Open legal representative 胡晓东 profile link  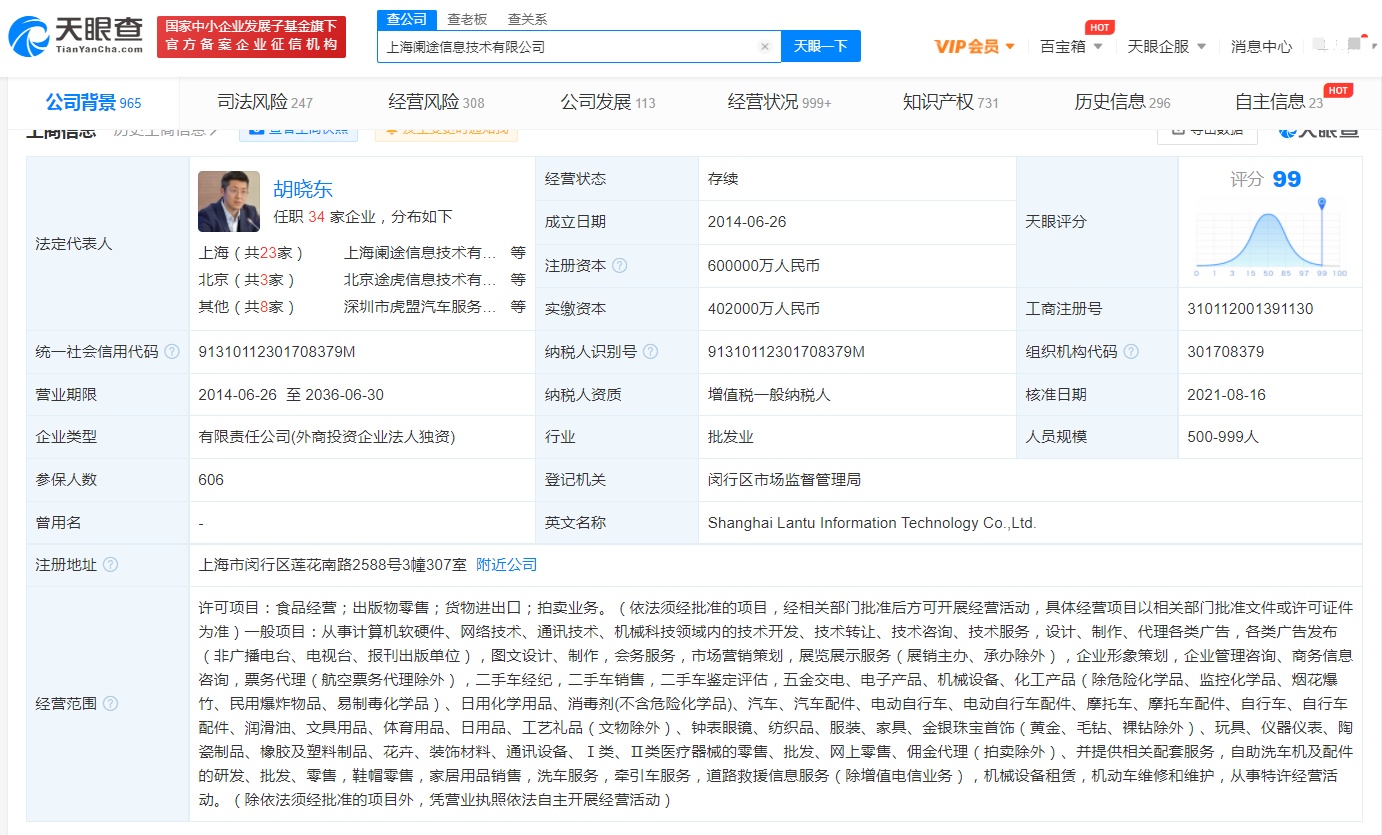(303, 189)
